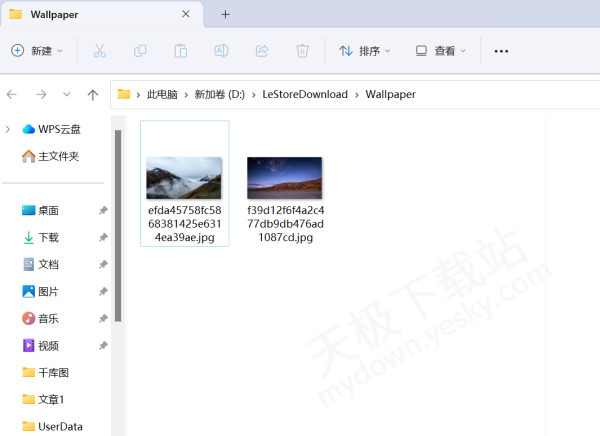Viewport: 600px width, 436px height.
Task: Click the Copy icon in toolbar
Action: coord(140,51)
